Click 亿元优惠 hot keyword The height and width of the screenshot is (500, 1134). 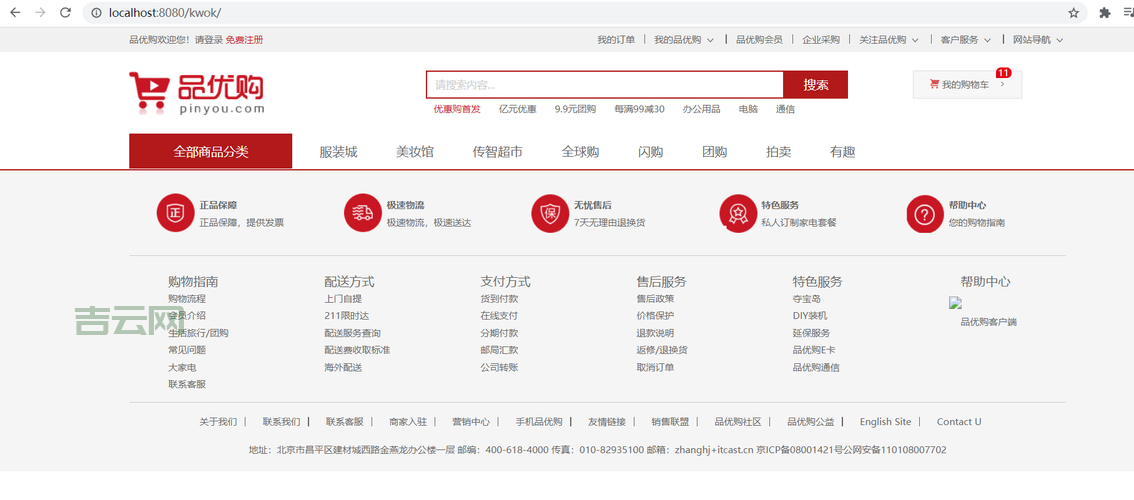pos(518,109)
